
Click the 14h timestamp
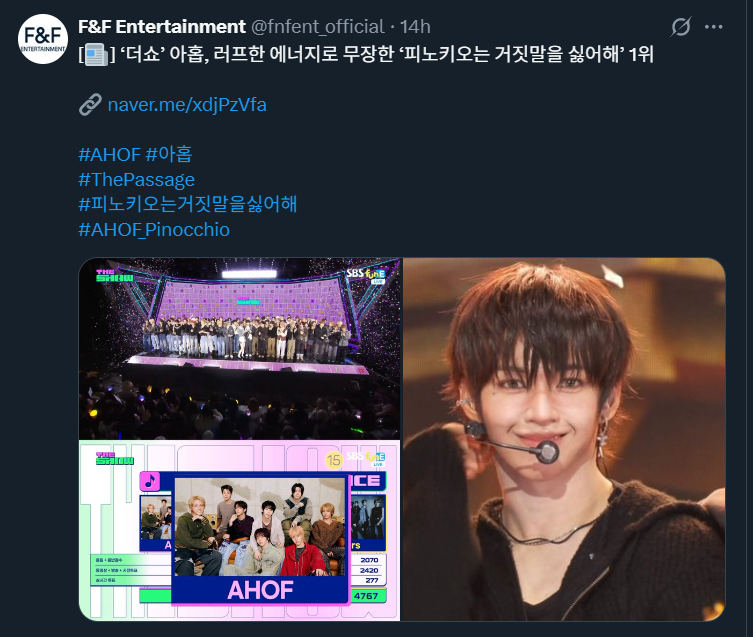pos(415,27)
